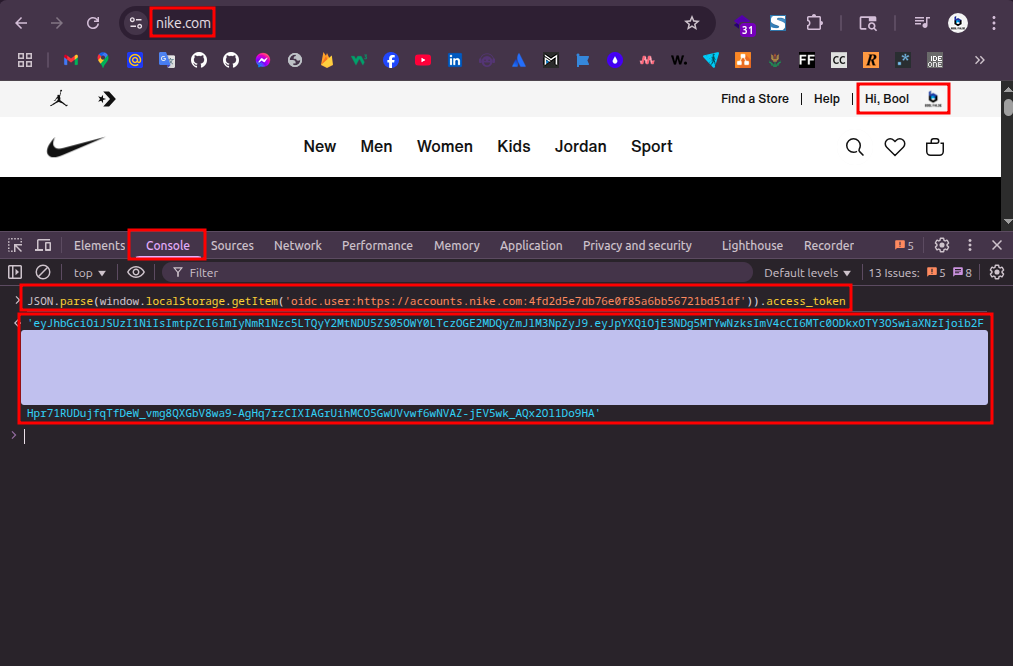Switch to Privacy and security tab
1013x666 pixels.
click(637, 245)
